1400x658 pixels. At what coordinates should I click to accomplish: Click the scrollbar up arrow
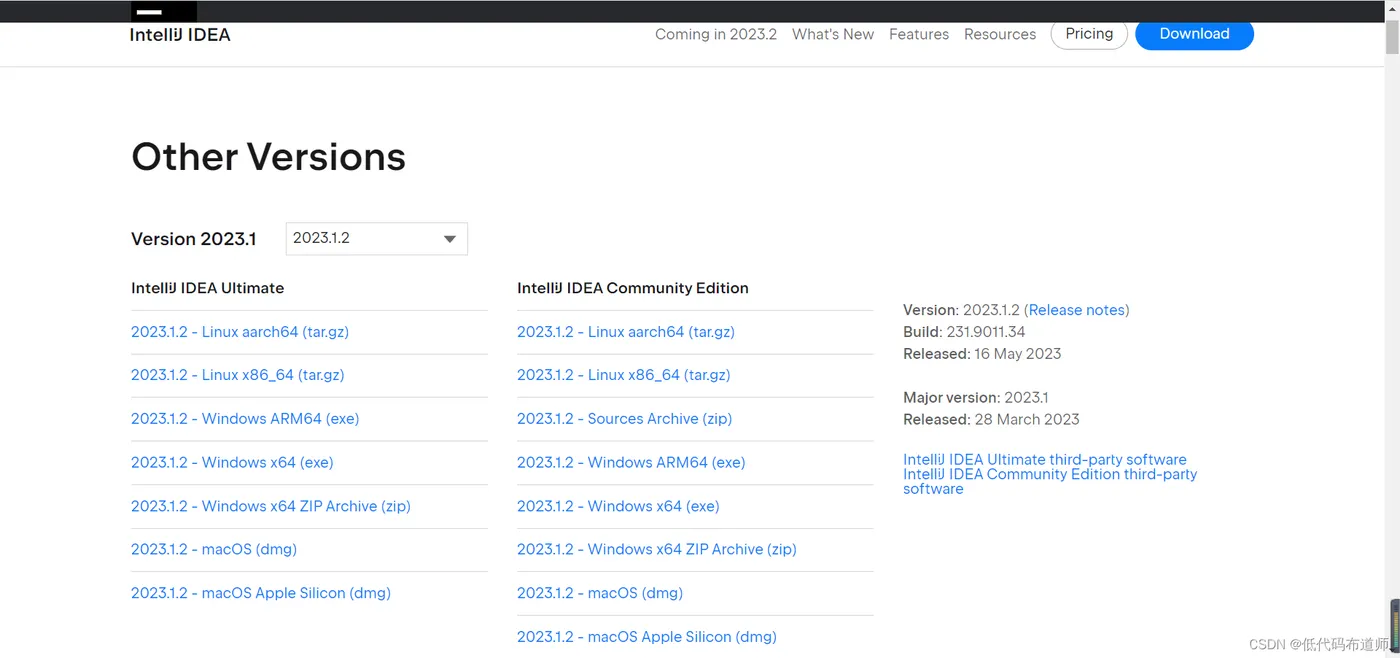point(1392,8)
